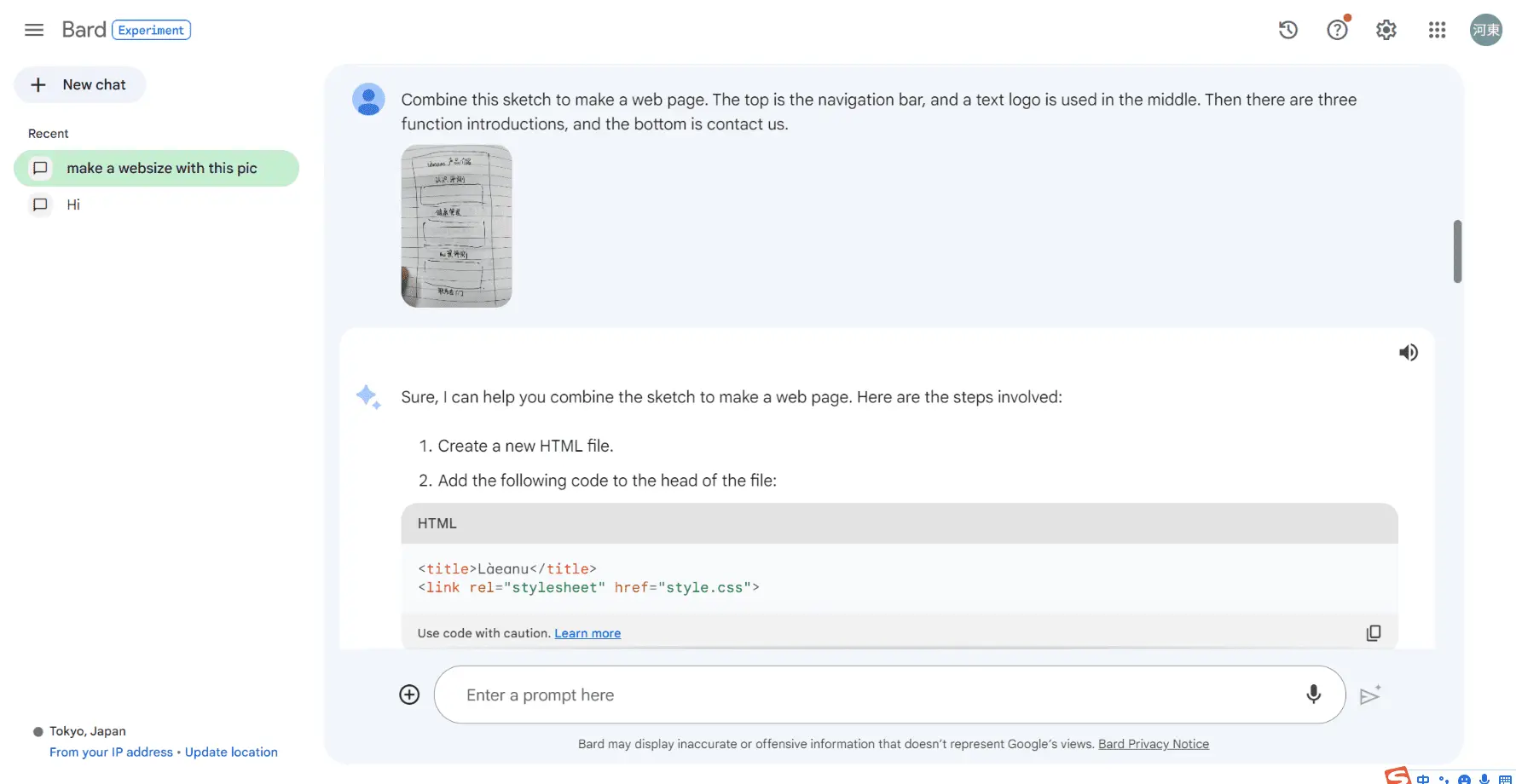The width and height of the screenshot is (1516, 784).
Task: Click the Update location link
Action: 231,752
